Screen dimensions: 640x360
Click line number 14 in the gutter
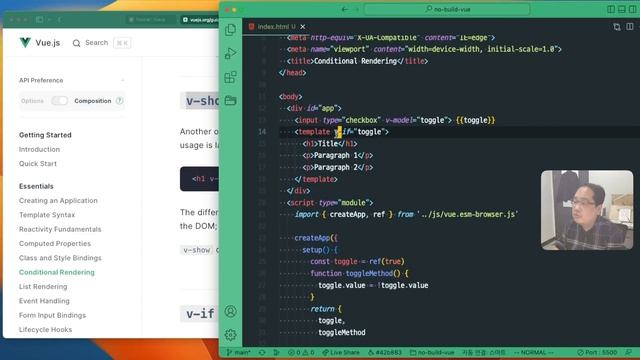pos(262,132)
